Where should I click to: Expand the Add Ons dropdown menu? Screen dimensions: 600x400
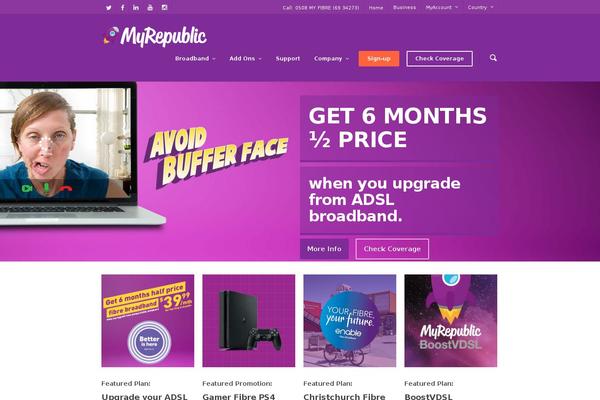[x=245, y=59]
